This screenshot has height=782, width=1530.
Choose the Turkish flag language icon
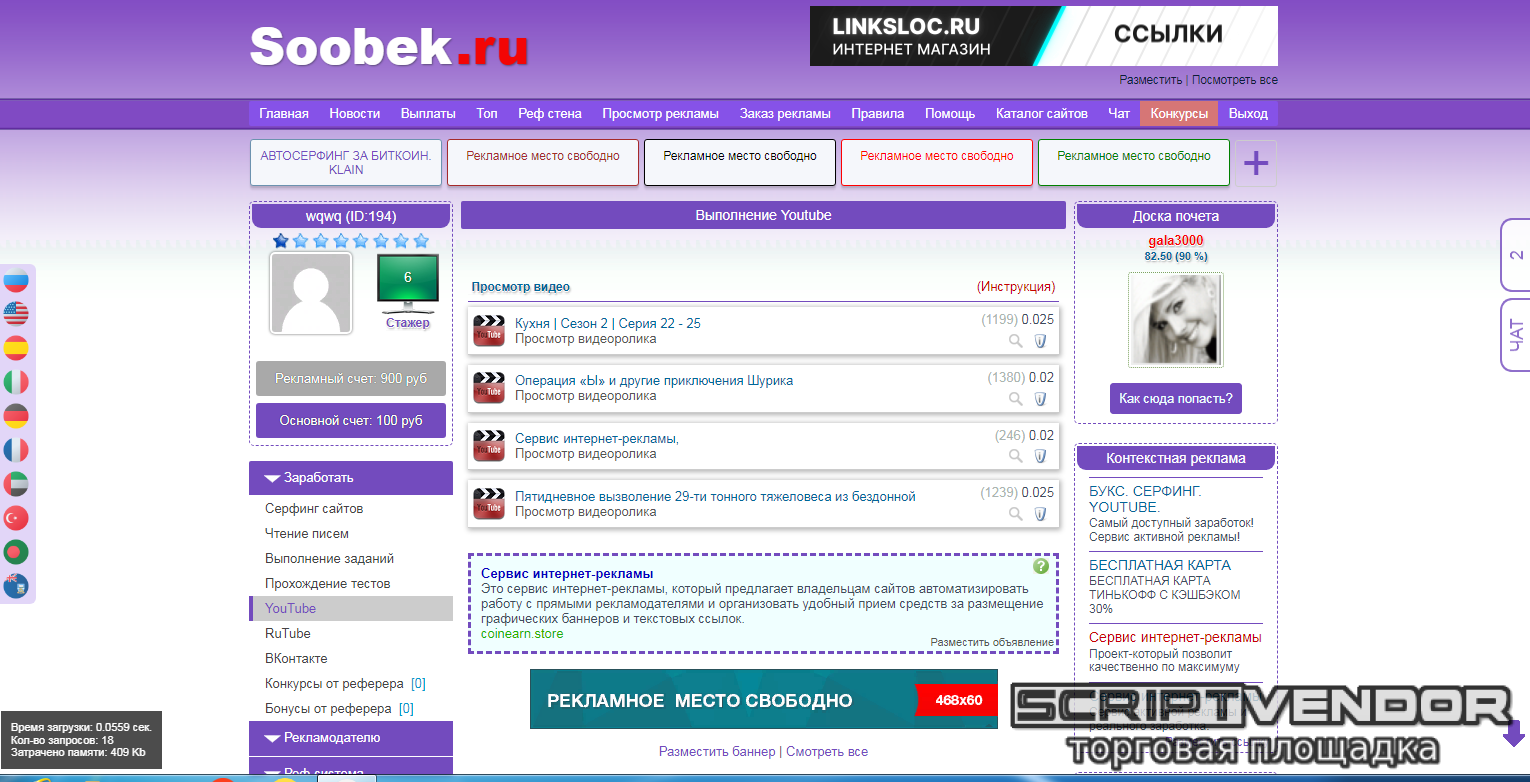pos(16,518)
